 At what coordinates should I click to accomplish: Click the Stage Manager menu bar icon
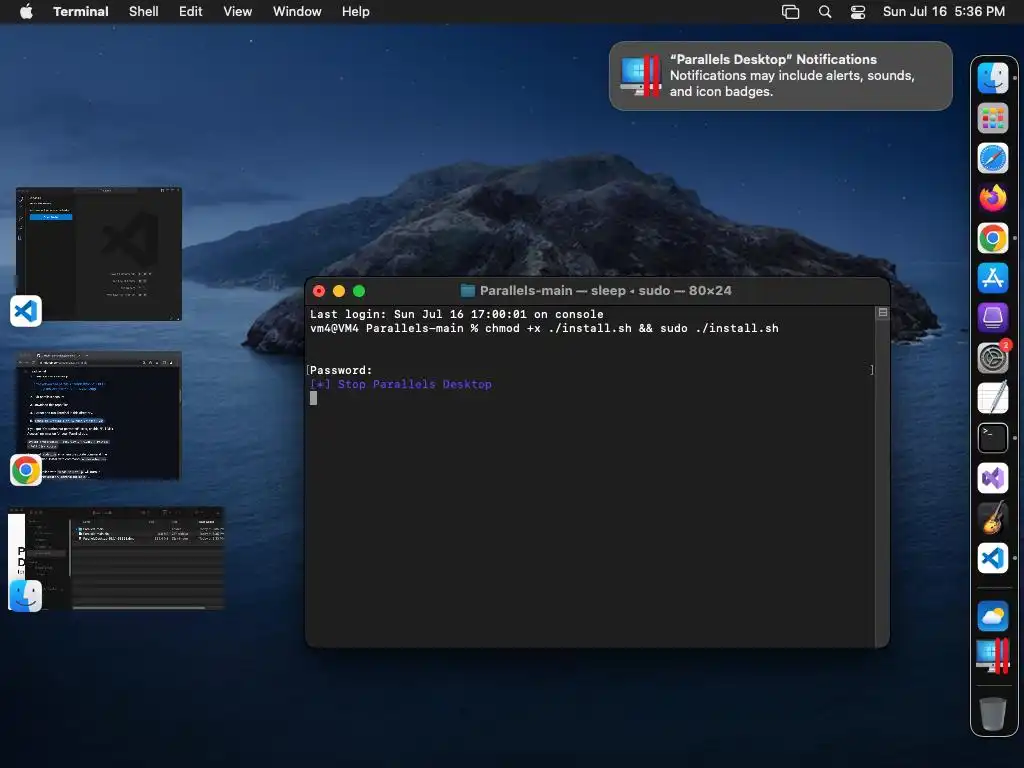coord(790,12)
